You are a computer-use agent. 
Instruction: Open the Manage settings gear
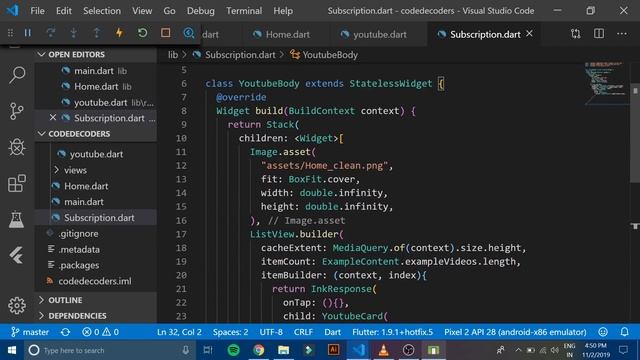click(17, 305)
